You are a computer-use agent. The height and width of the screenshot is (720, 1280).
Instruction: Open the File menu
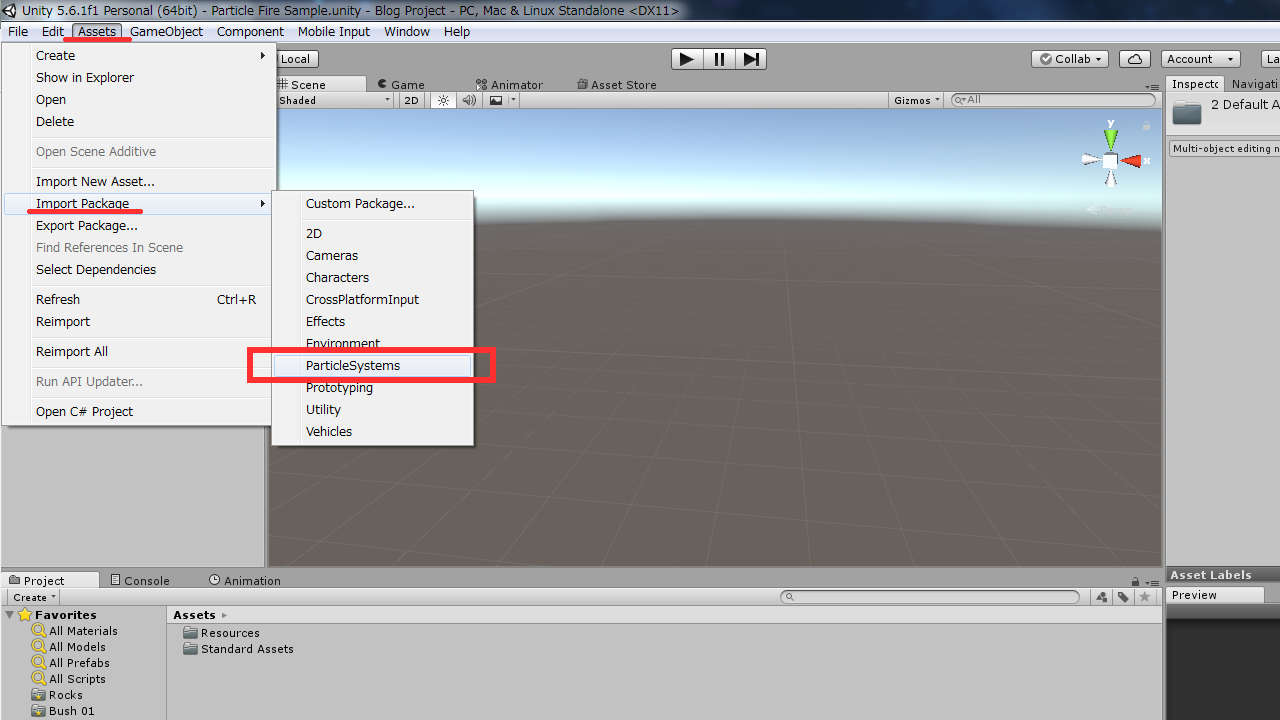pos(18,32)
